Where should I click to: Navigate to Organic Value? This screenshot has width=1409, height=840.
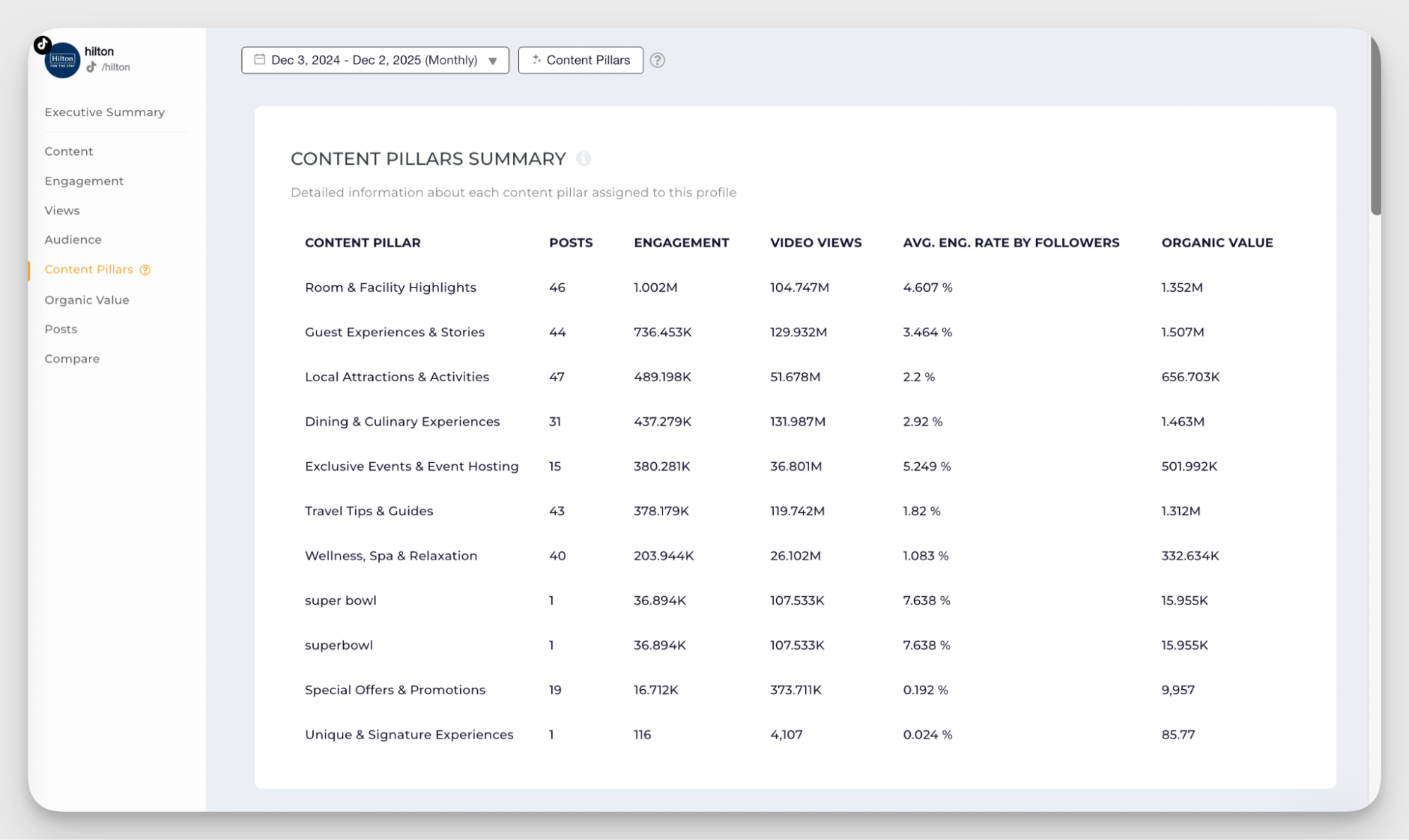pos(87,299)
